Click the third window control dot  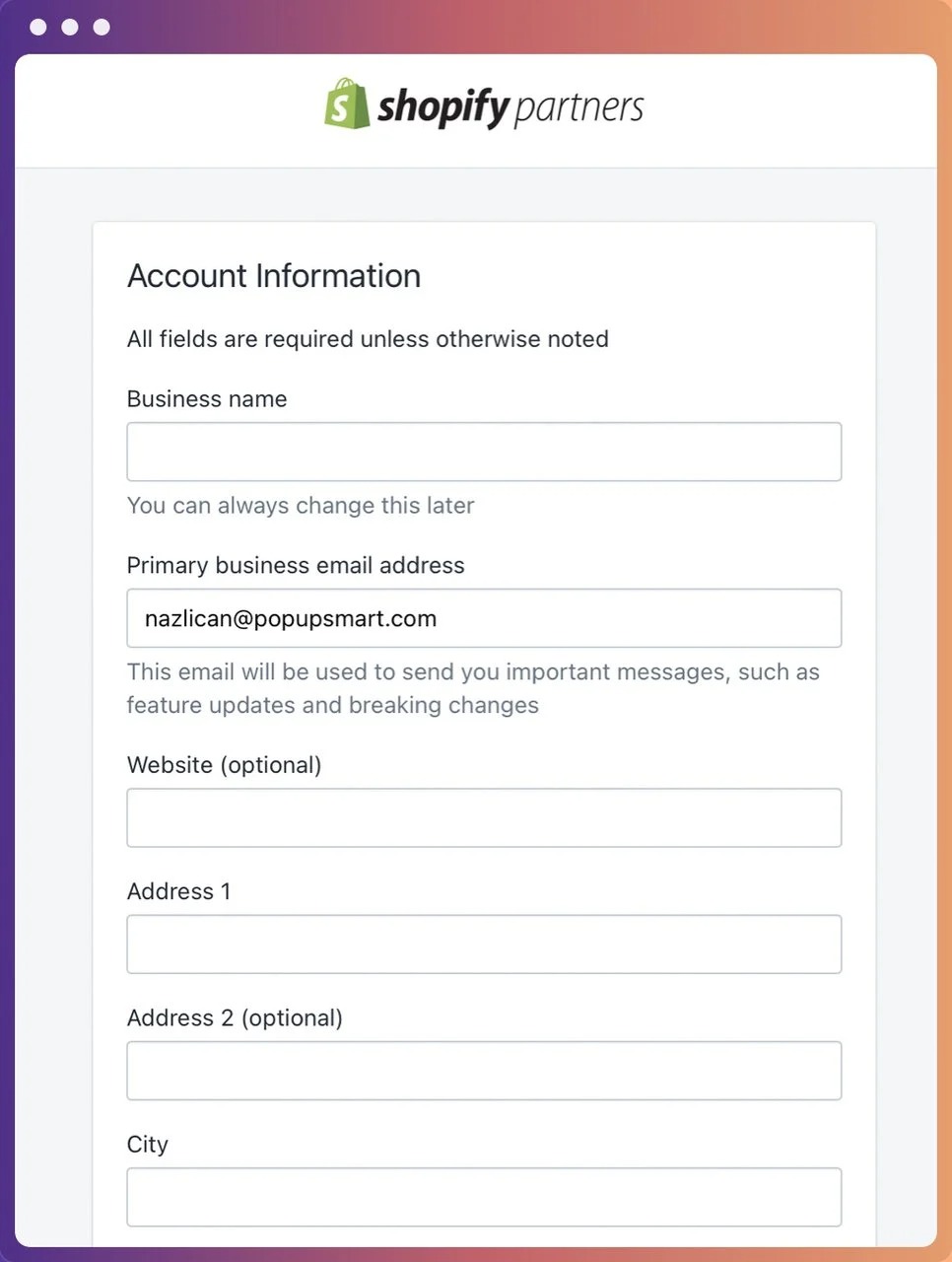pyautogui.click(x=102, y=27)
